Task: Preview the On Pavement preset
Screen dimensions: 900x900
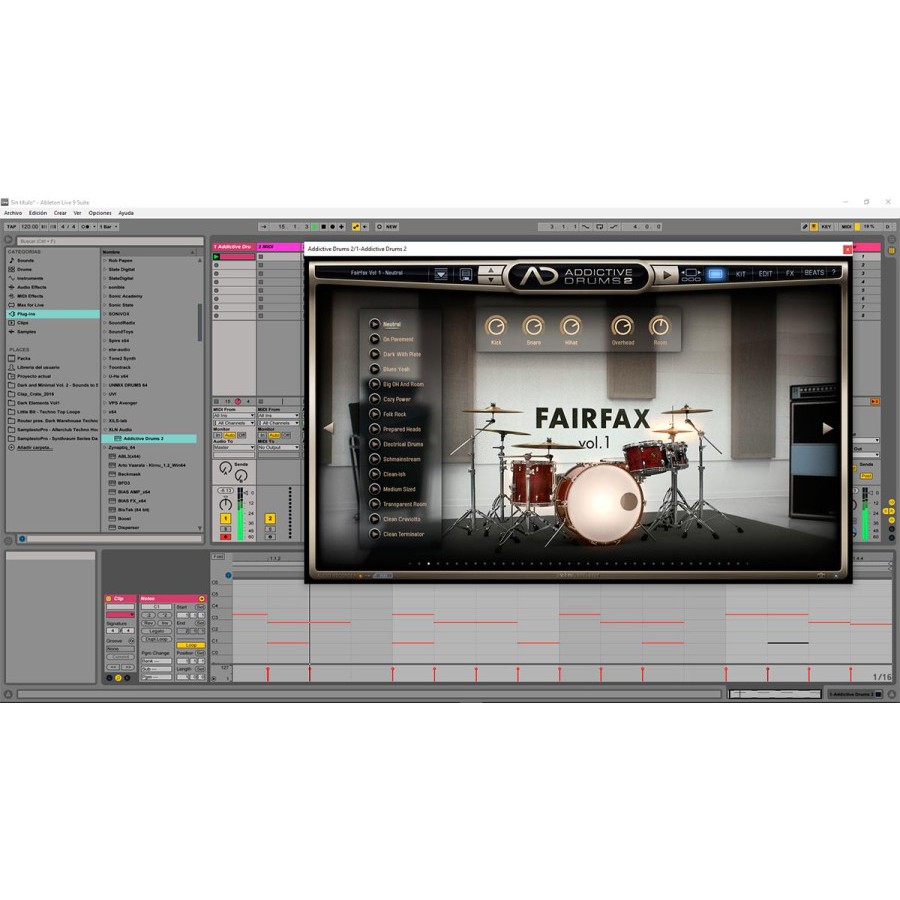Action: click(374, 339)
